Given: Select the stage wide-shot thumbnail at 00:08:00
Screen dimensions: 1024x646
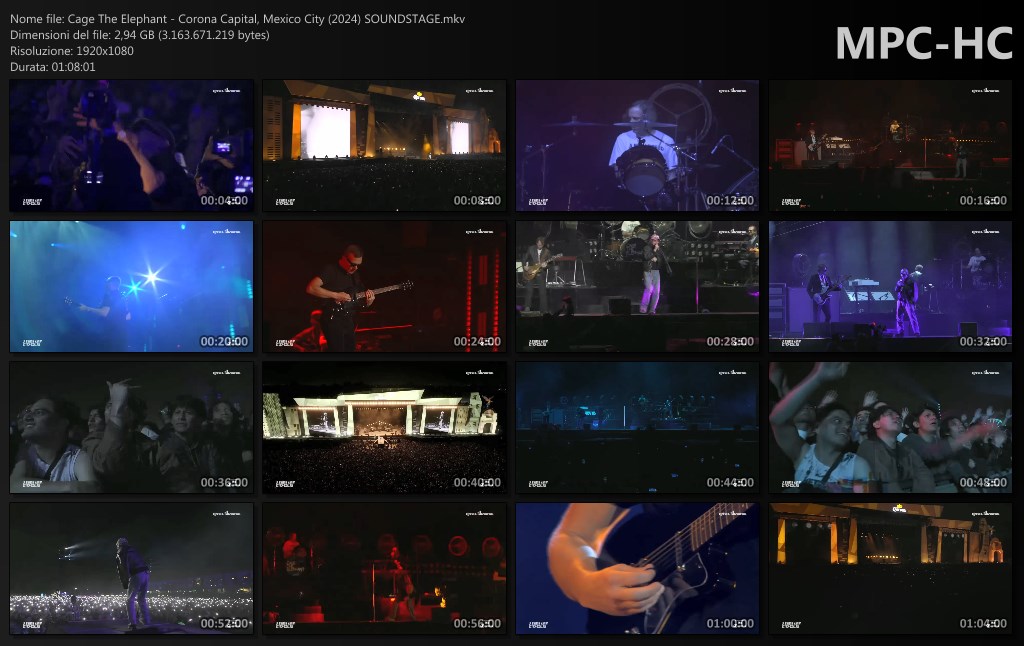Looking at the screenshot, I should 384,146.
